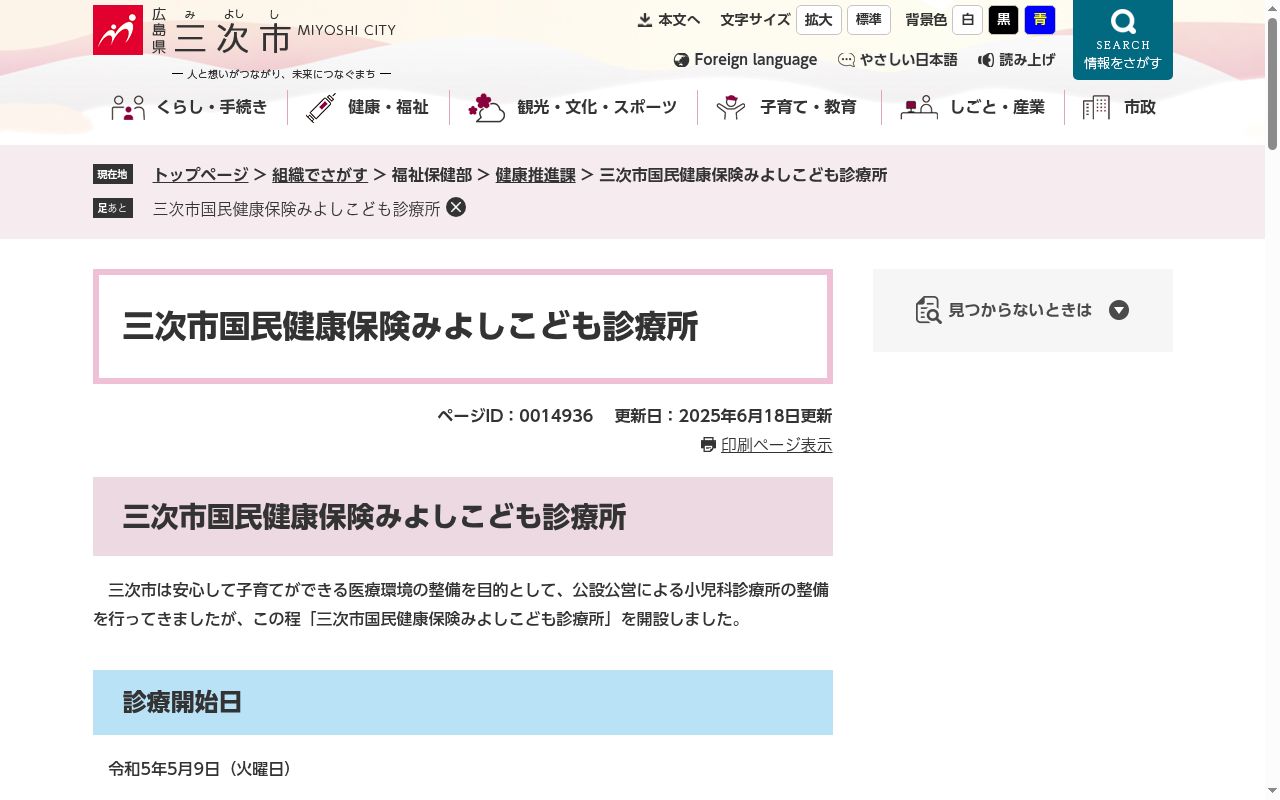The width and height of the screenshot is (1280, 800).
Task: Open 印刷ページ表示 print view link
Action: (x=776, y=445)
